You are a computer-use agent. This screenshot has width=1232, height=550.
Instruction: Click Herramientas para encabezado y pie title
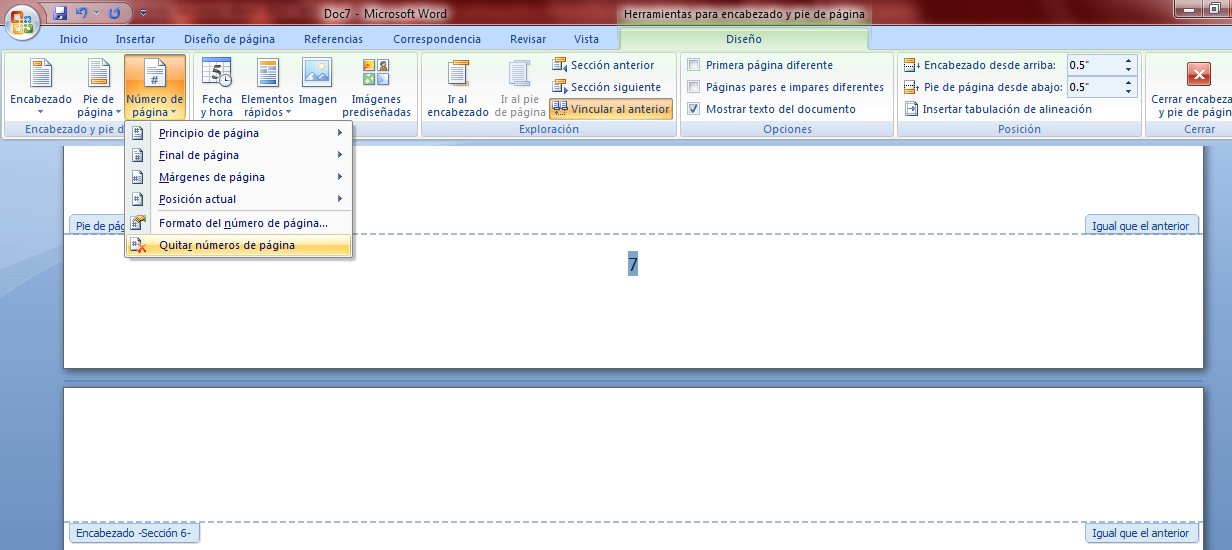745,14
